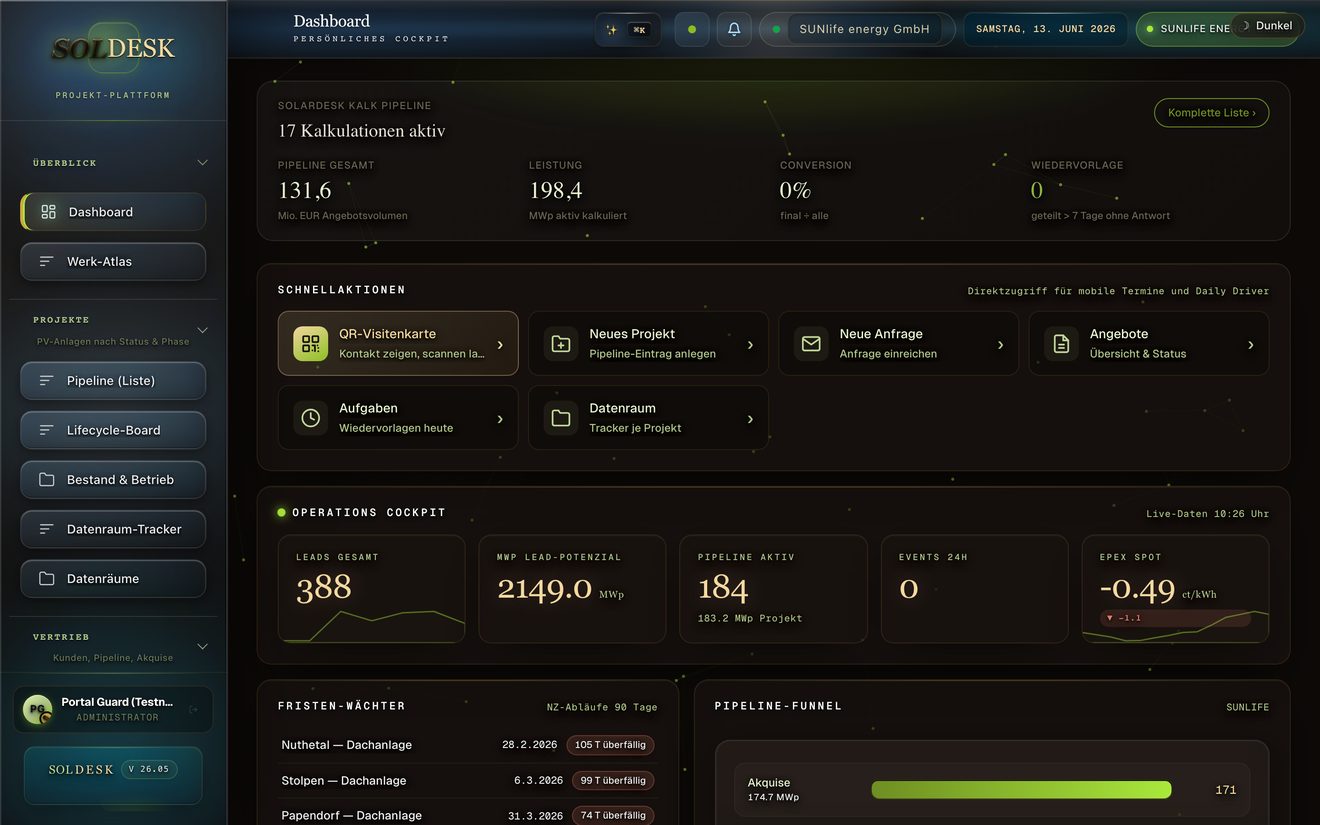
Task: Open Werk-Atlas in the sidebar
Action: pyautogui.click(x=113, y=261)
